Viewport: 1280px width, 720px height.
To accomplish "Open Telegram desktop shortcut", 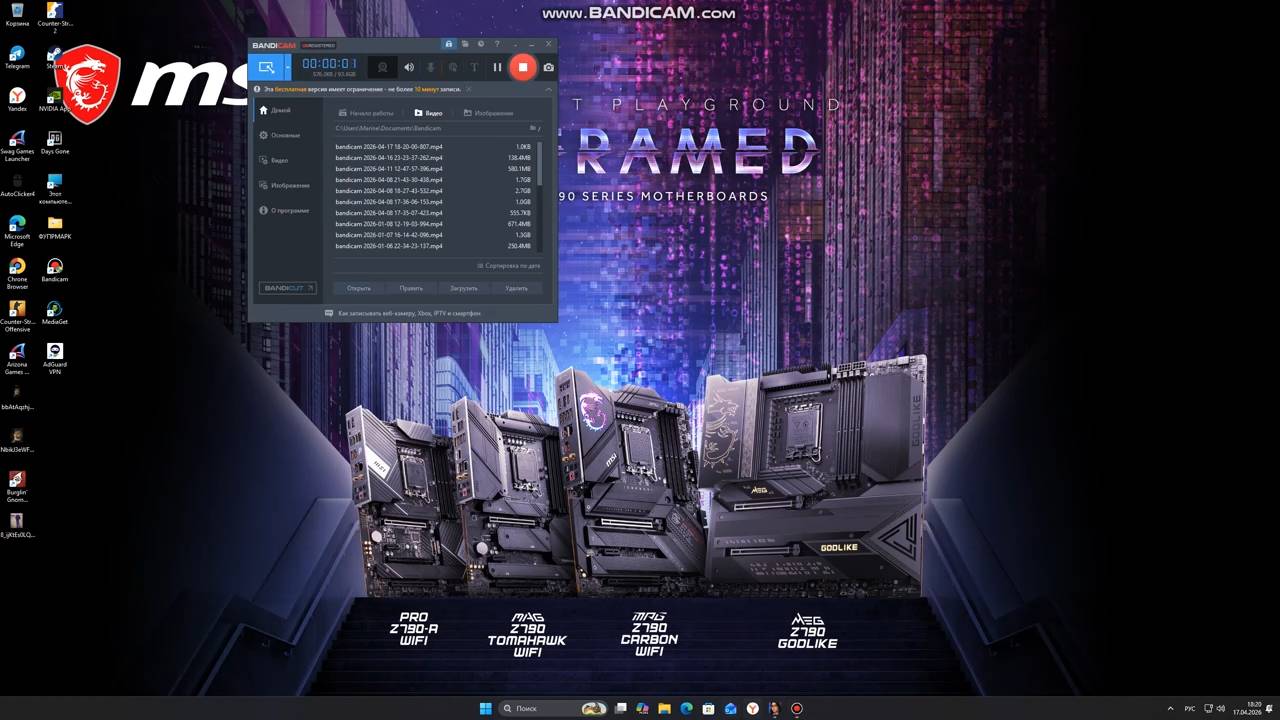I will (x=17, y=57).
